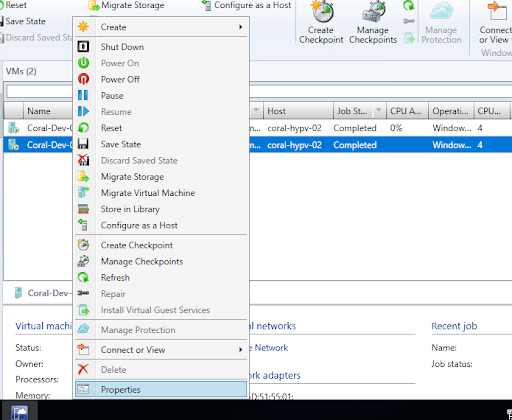Click the 0% CPU average cell
This screenshot has height=420, width=512.
coord(396,128)
